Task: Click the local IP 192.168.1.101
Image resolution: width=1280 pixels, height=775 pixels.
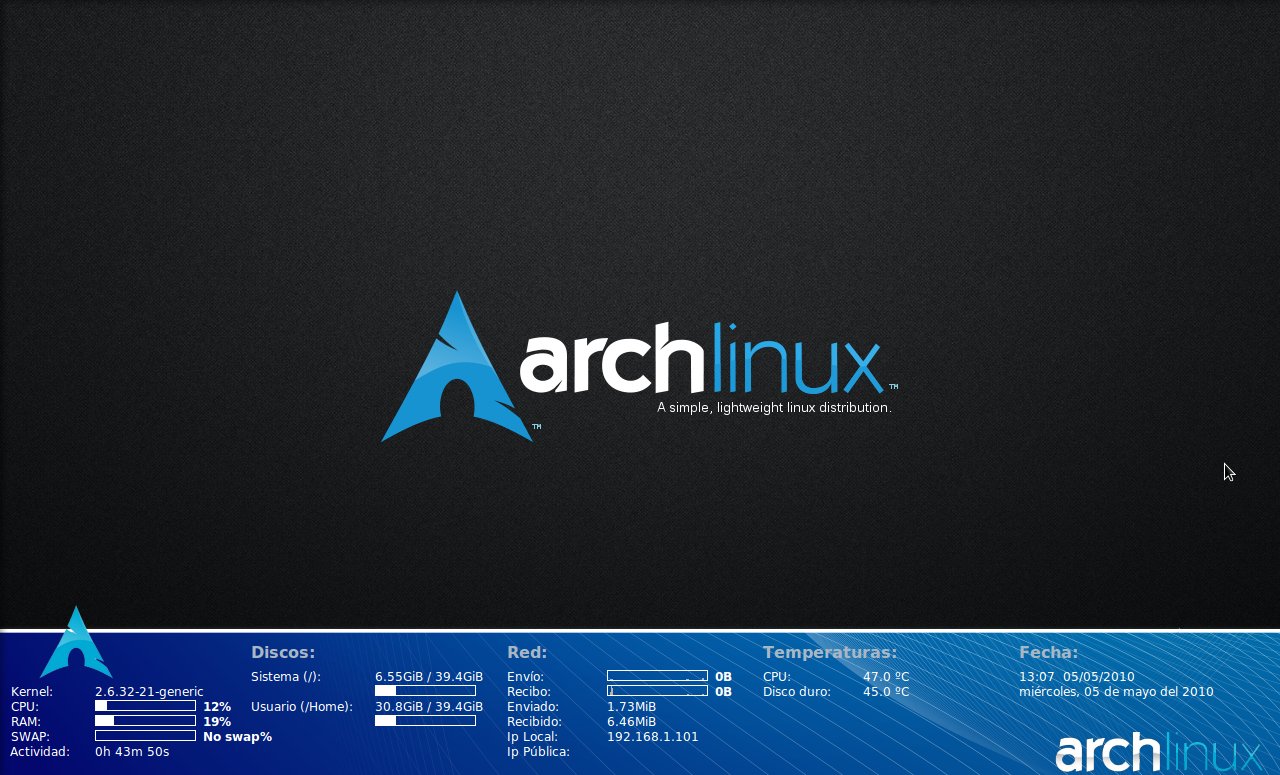Action: (x=653, y=736)
